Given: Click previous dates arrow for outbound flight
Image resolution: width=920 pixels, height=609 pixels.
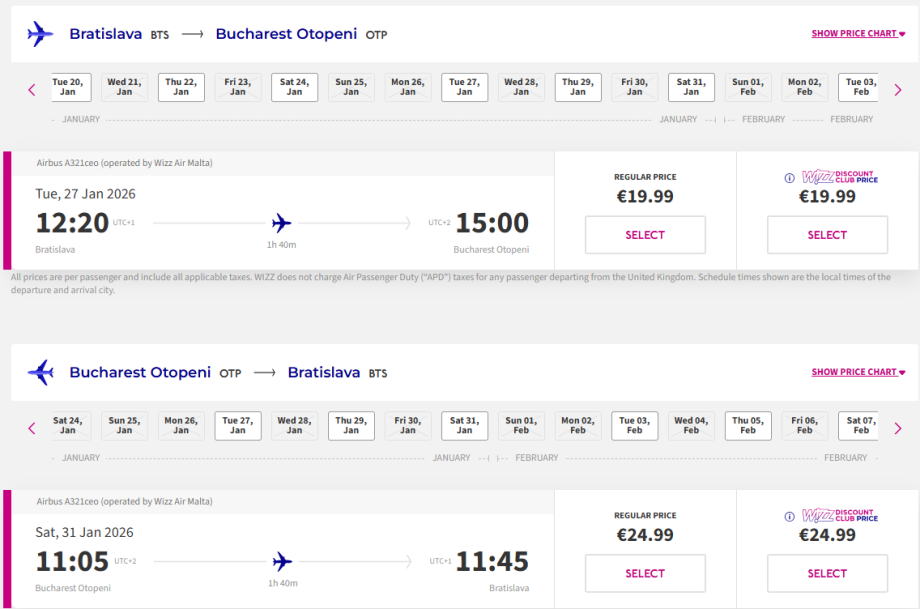Looking at the screenshot, I should (32, 90).
